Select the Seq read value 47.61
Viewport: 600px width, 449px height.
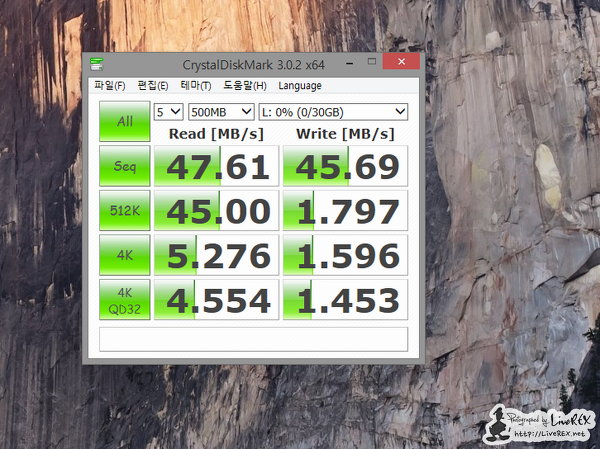pyautogui.click(x=216, y=166)
